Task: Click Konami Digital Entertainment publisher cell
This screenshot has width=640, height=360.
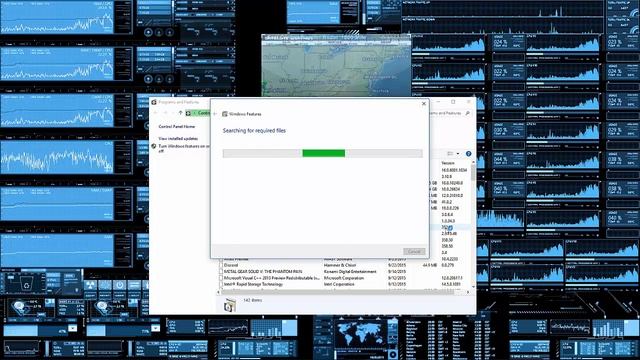Action: pyautogui.click(x=350, y=271)
